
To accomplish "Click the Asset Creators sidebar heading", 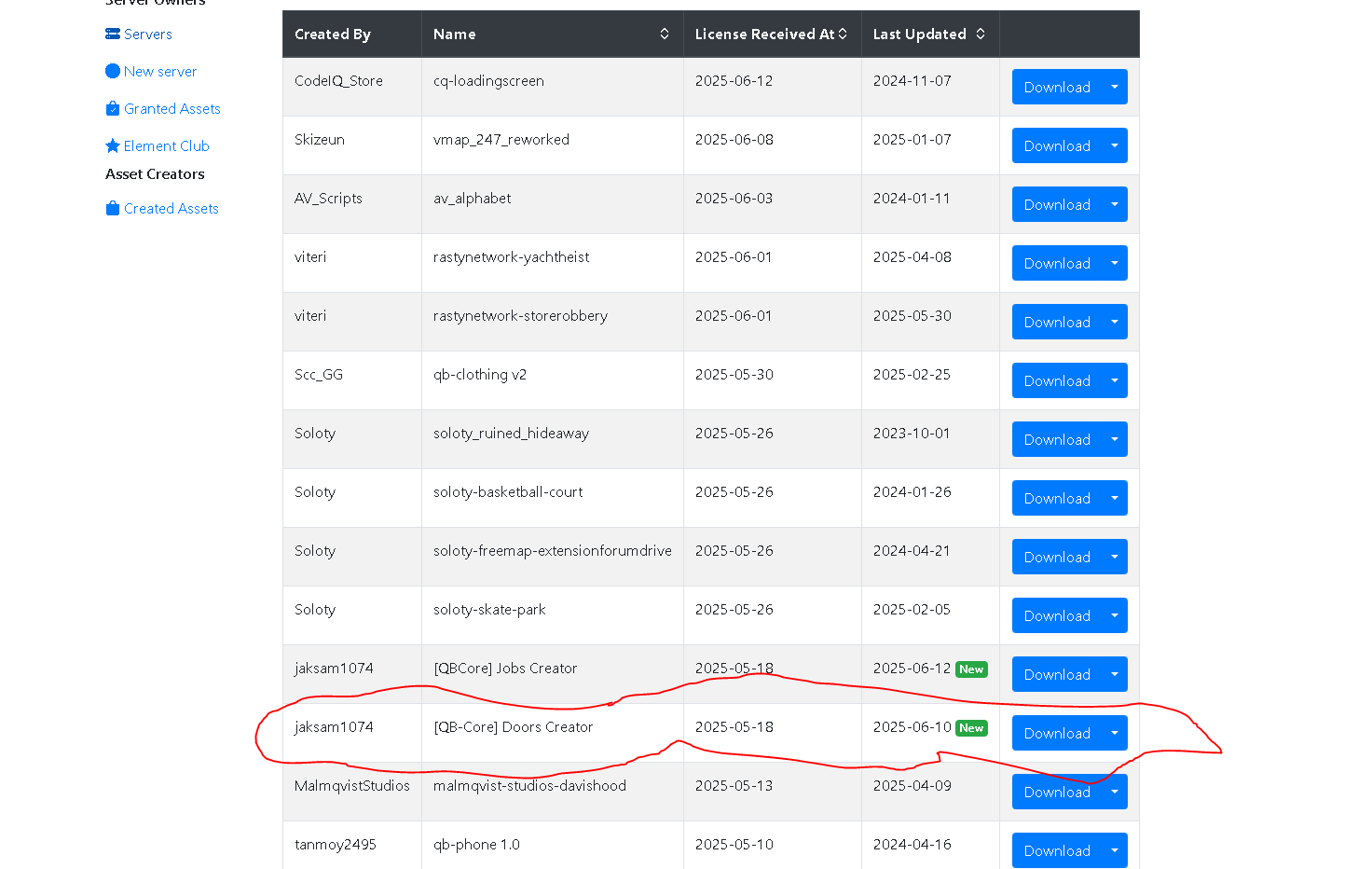I will point(155,173).
